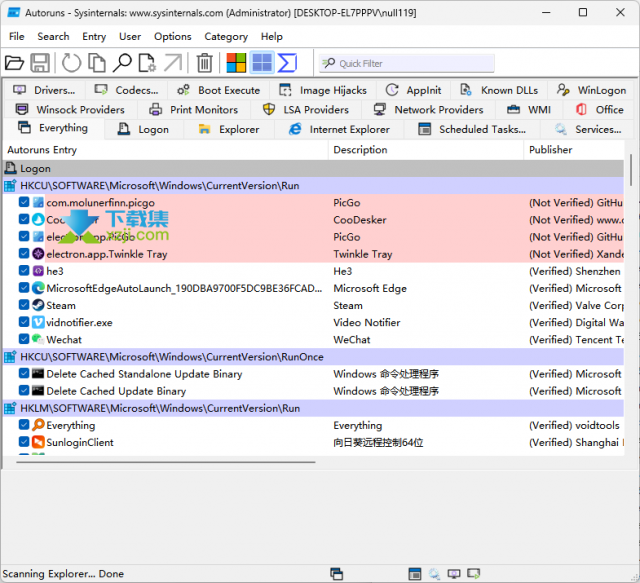Uncheck Delete Cached Update Binary checkbox

point(24,391)
